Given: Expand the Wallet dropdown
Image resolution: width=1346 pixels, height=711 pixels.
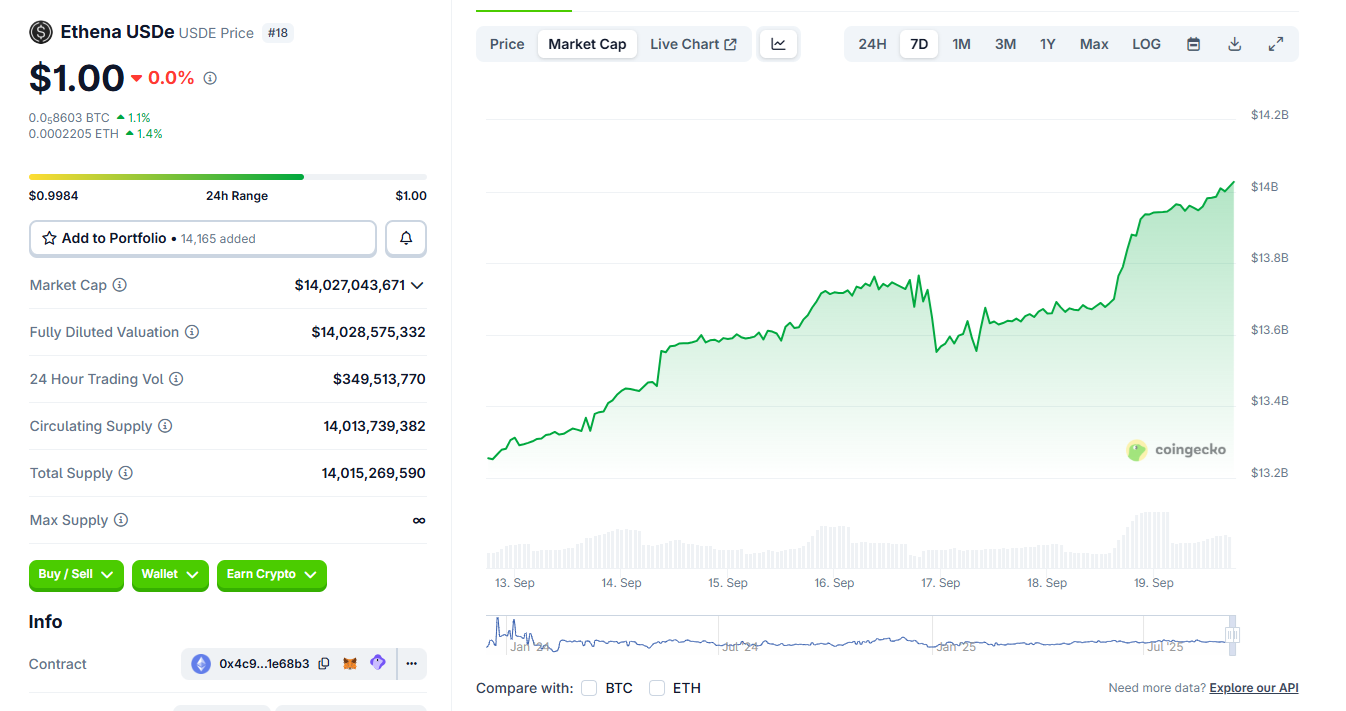Looking at the screenshot, I should (x=170, y=575).
